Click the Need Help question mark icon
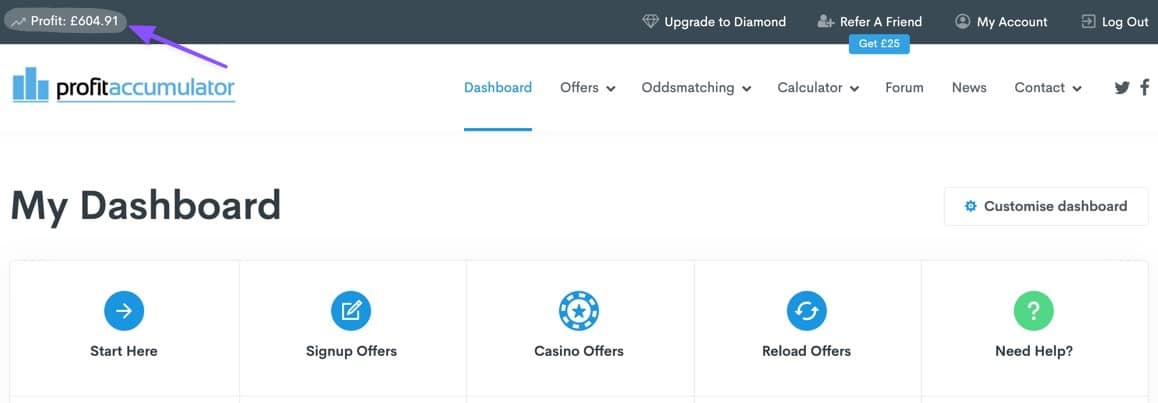This screenshot has width=1158, height=403. point(1034,311)
